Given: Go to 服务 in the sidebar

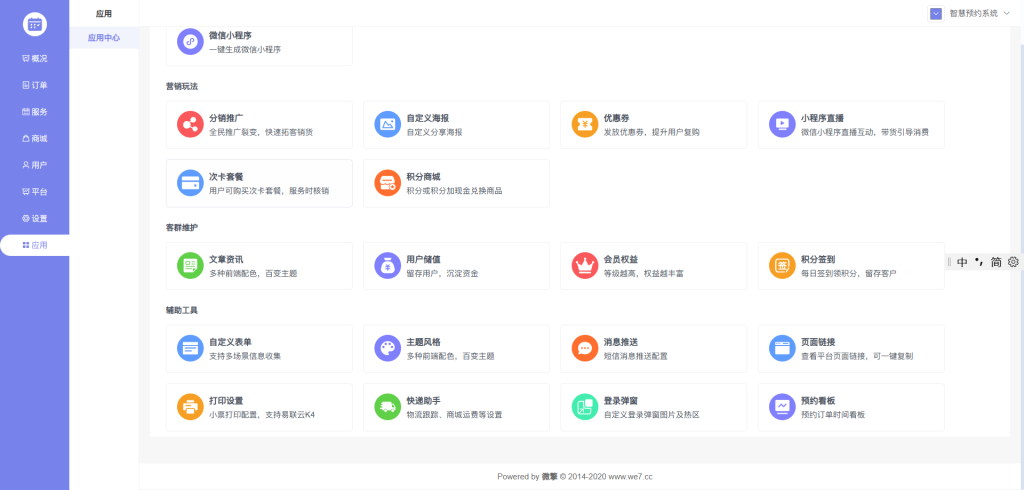Looking at the screenshot, I should (x=35, y=112).
